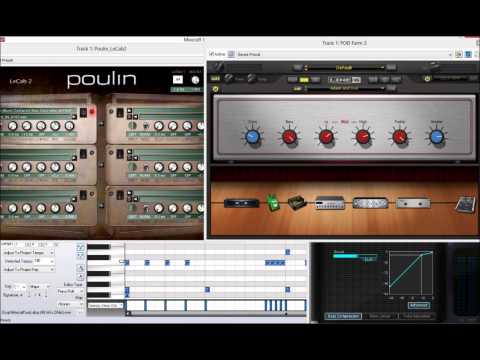Open the Adjust To Project Key dropdown
The width and height of the screenshot is (480, 360).
tap(28, 269)
